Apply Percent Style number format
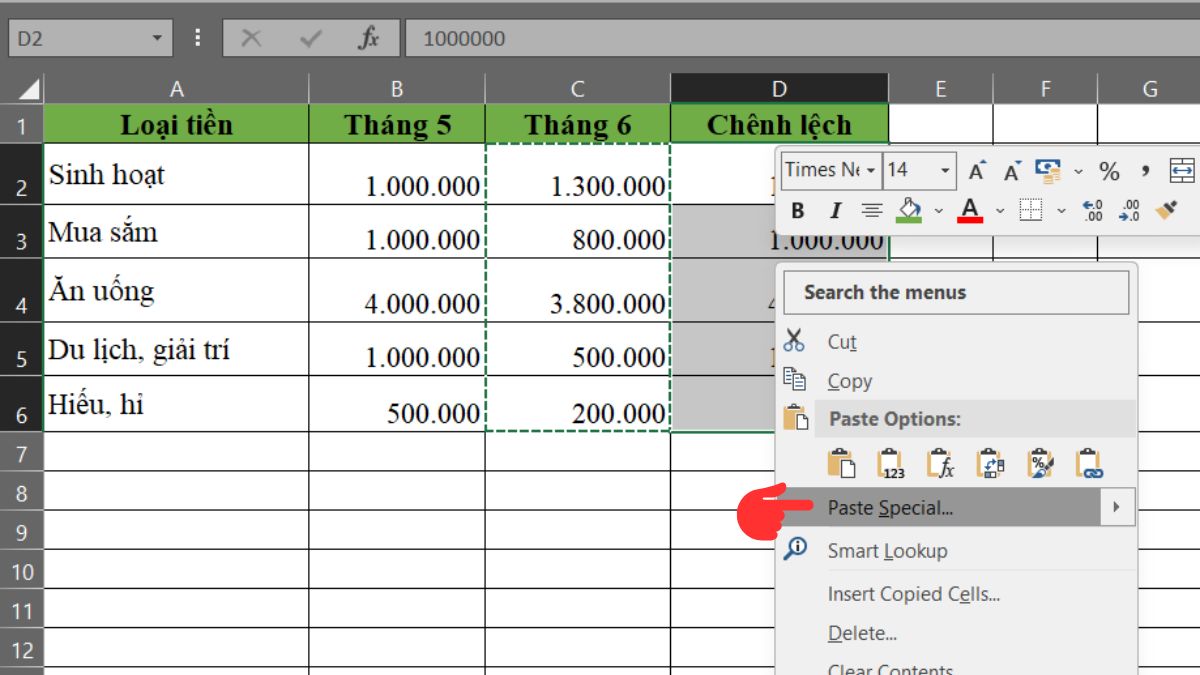The width and height of the screenshot is (1200, 675). 1110,172
